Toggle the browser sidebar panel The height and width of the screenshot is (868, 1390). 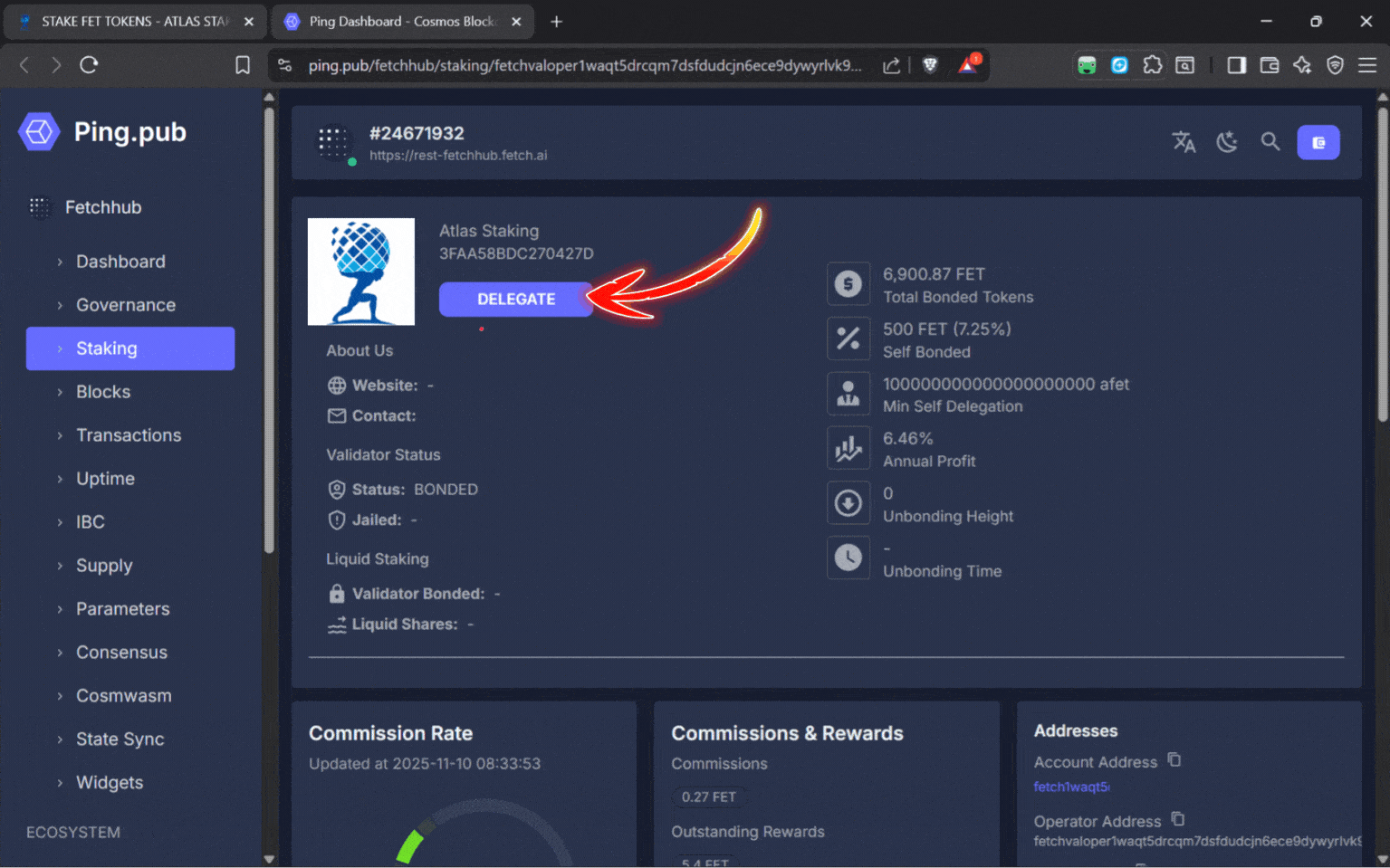[1236, 65]
